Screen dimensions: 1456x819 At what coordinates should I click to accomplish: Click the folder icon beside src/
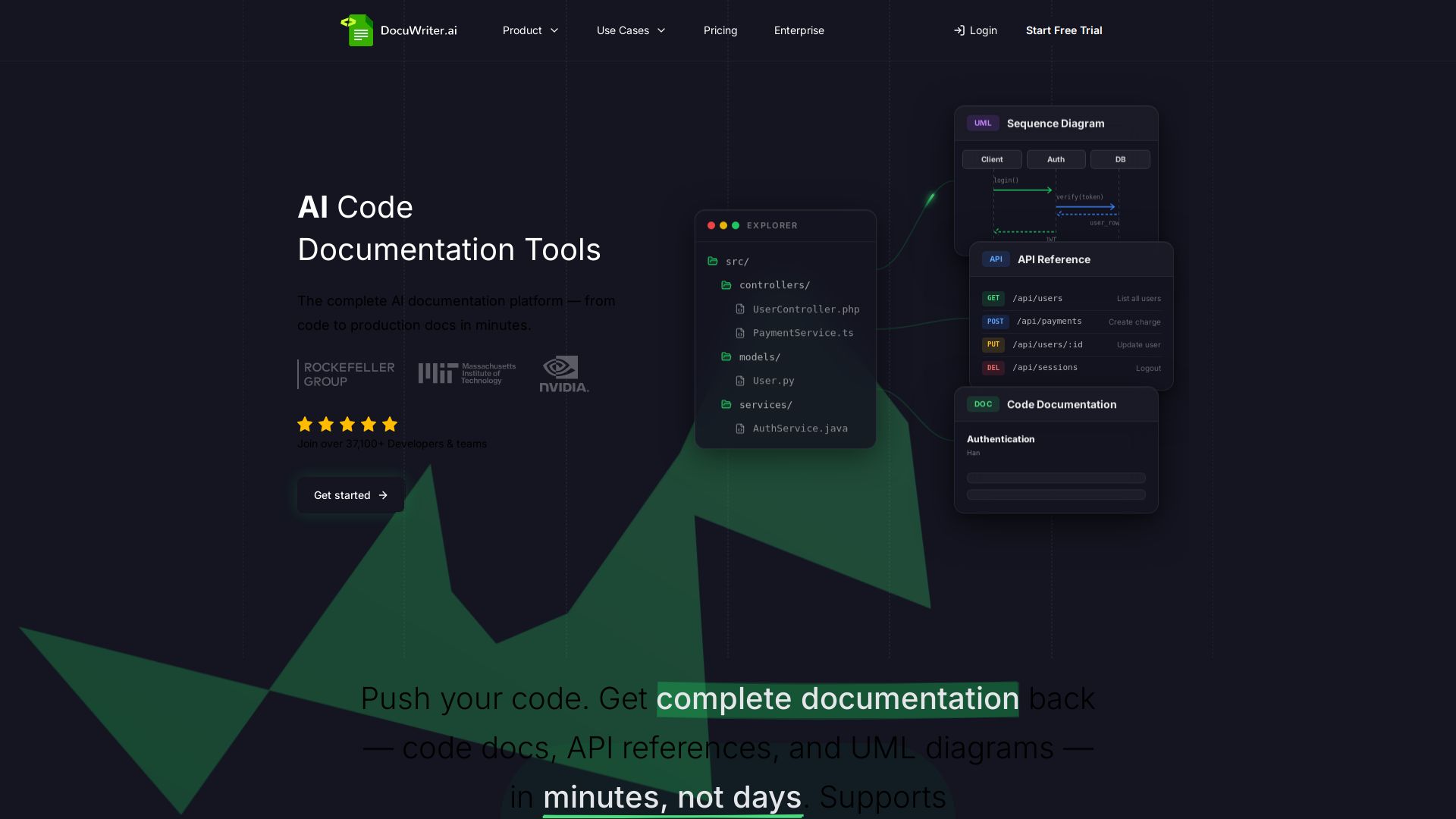click(714, 261)
